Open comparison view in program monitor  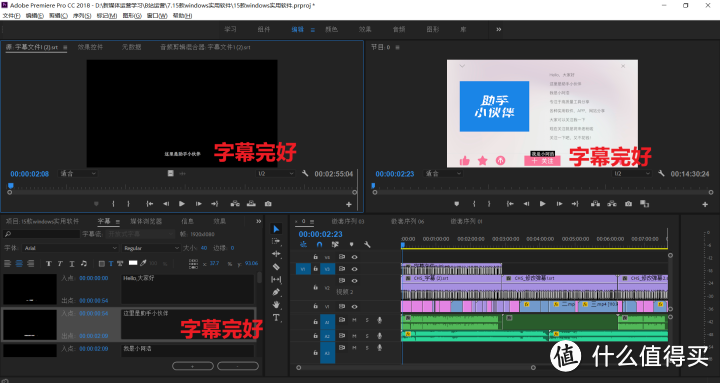click(x=644, y=203)
